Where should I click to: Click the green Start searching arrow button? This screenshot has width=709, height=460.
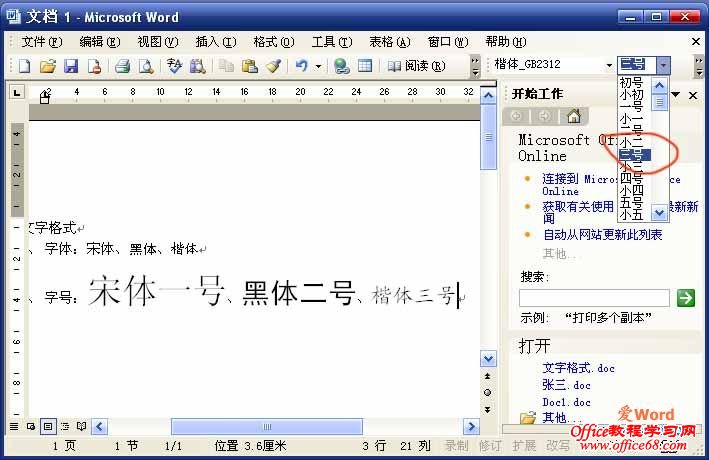click(685, 298)
